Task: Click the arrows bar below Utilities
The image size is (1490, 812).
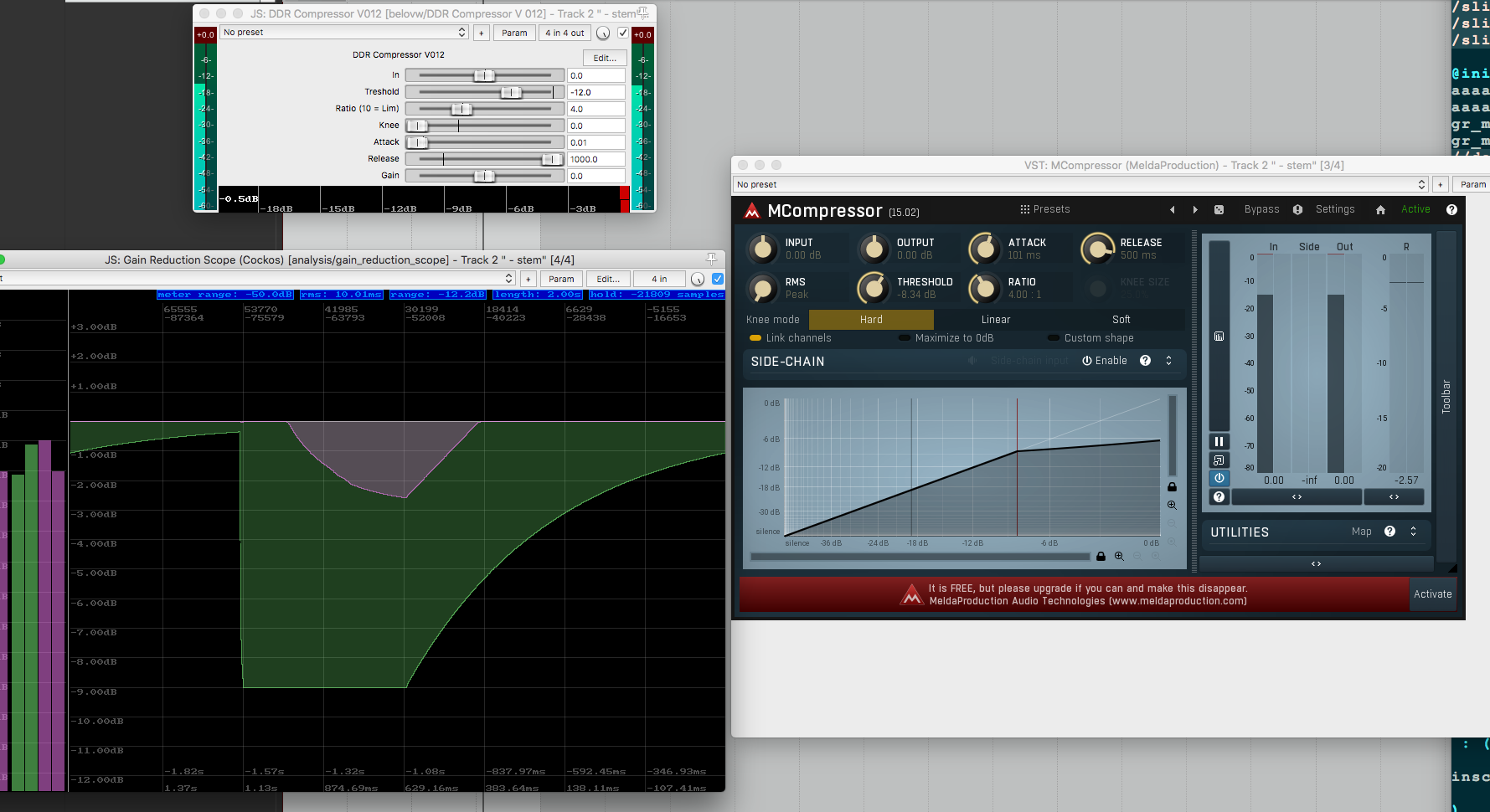Action: tap(1316, 564)
